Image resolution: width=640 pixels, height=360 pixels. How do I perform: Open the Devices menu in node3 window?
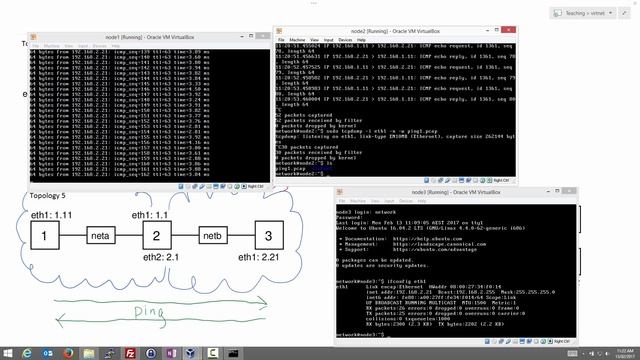coord(406,201)
